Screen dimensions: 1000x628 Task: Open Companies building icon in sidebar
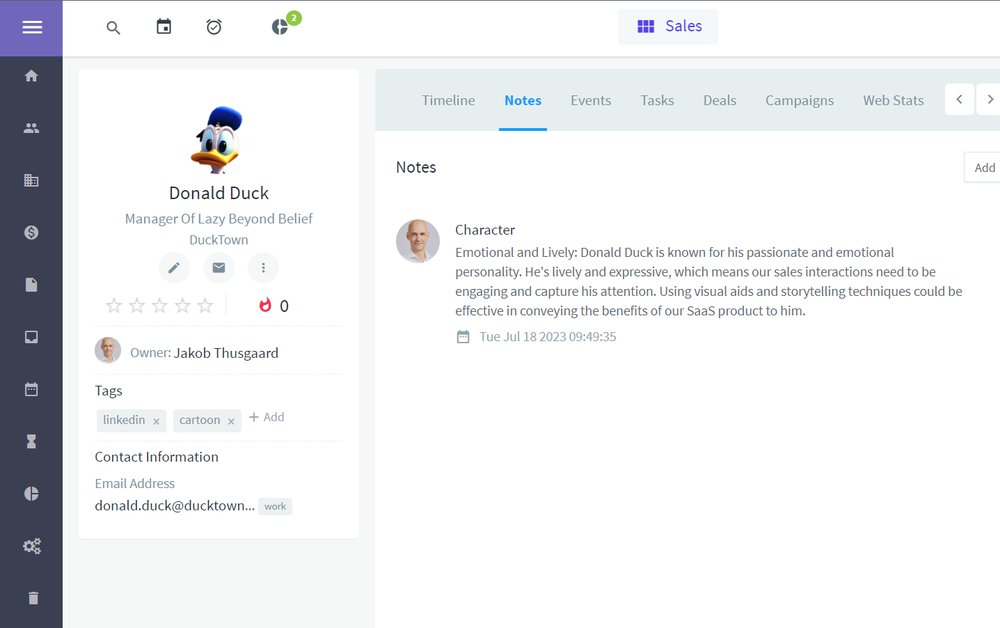31,180
